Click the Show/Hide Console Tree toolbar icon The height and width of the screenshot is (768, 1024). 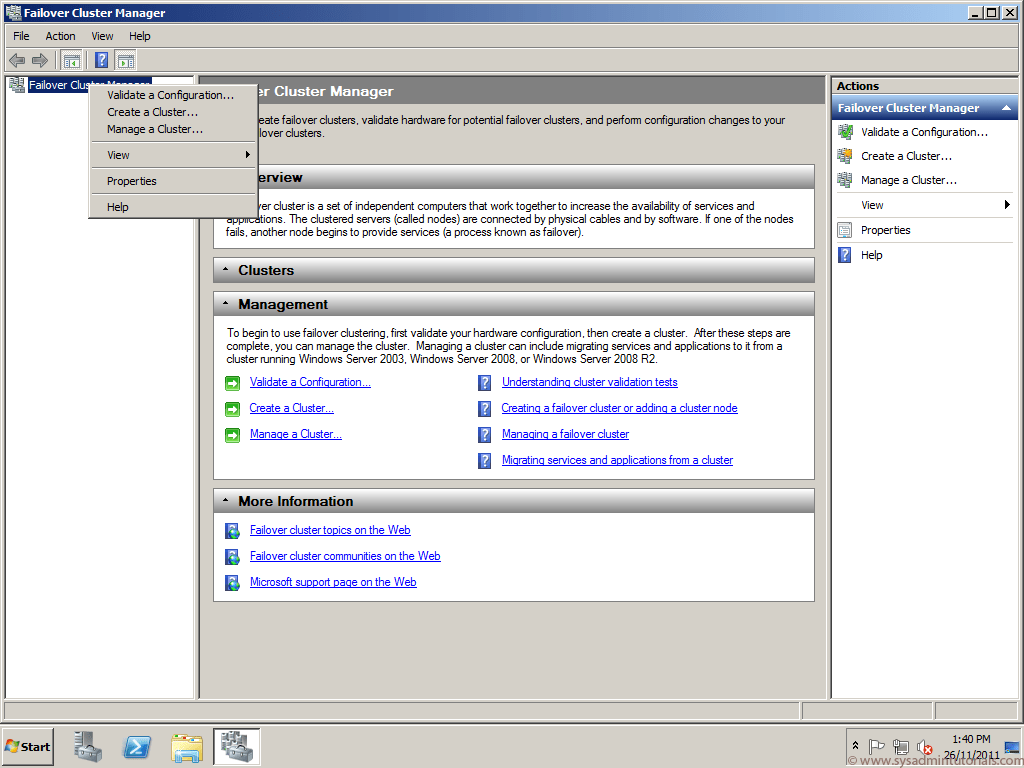pyautogui.click(x=71, y=60)
